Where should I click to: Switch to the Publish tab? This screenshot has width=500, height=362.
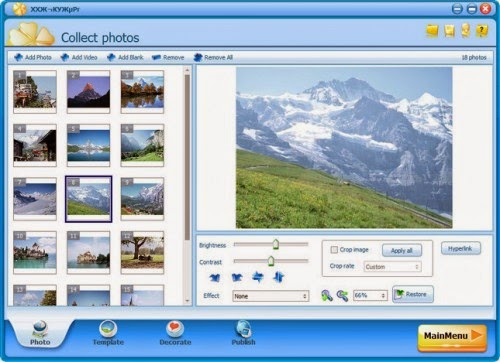coord(243,333)
